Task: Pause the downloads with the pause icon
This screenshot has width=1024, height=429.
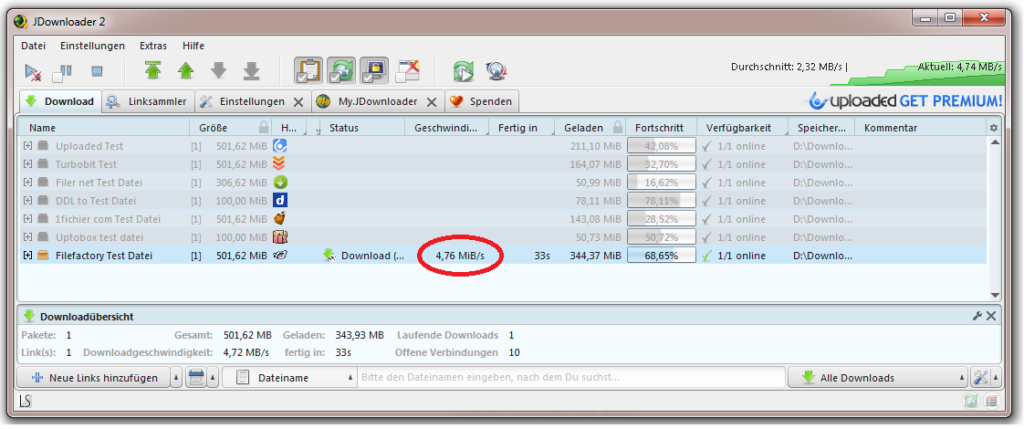Action: (x=63, y=71)
